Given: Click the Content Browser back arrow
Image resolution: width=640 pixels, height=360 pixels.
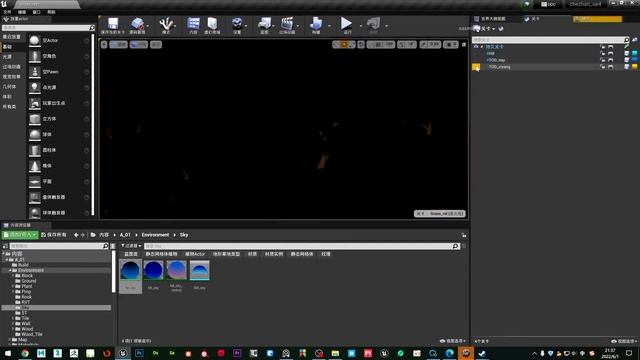Looking at the screenshot, I should point(76,235).
